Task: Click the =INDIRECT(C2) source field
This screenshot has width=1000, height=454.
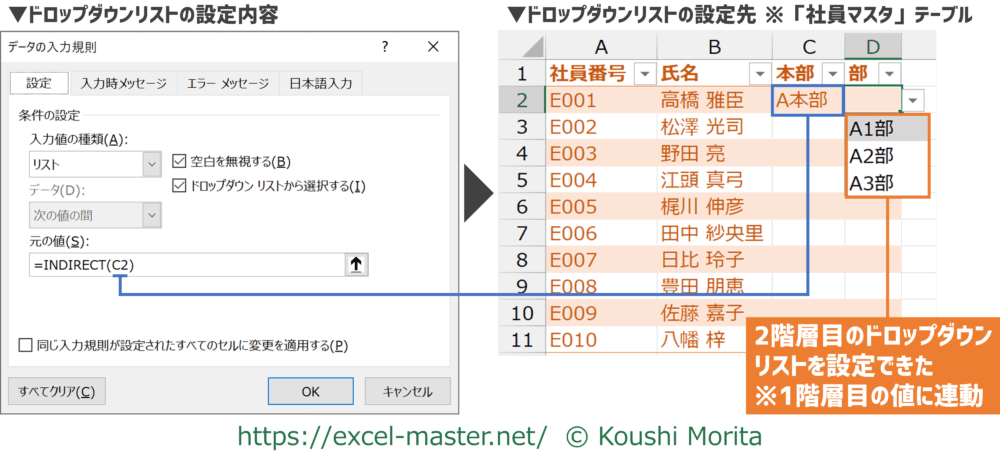Action: pyautogui.click(x=185, y=264)
